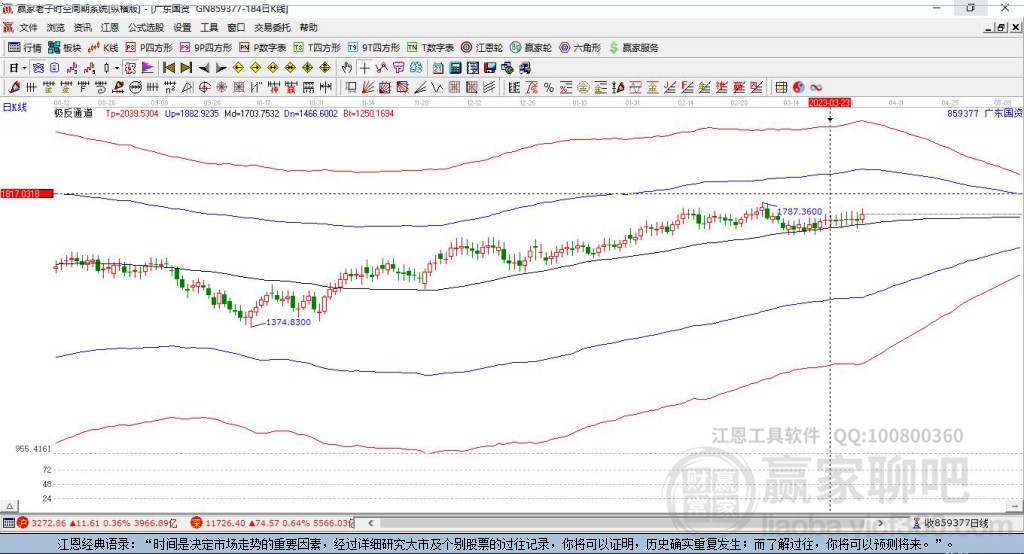The image size is (1024, 554).
Task: Click the 日K线 chart label
Action: pyautogui.click(x=15, y=107)
